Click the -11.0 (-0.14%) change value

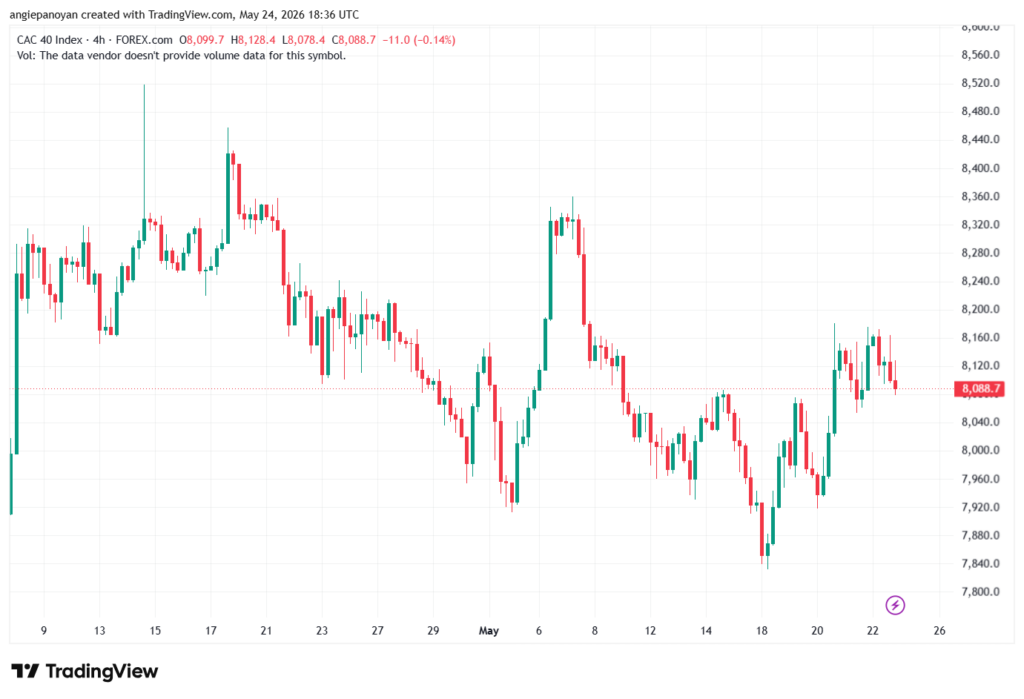click(x=419, y=40)
